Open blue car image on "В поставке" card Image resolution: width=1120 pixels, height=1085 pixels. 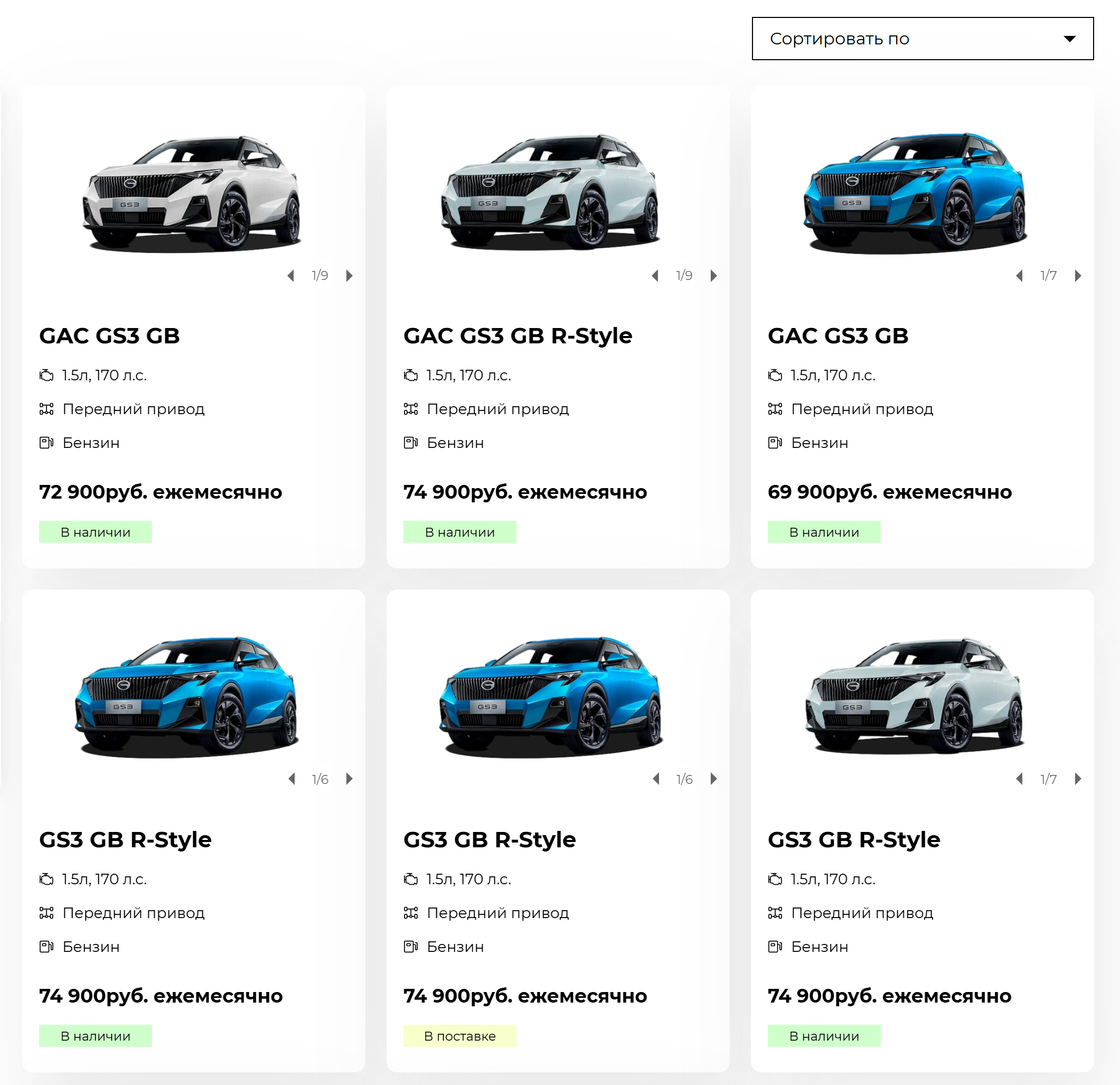coord(551,696)
